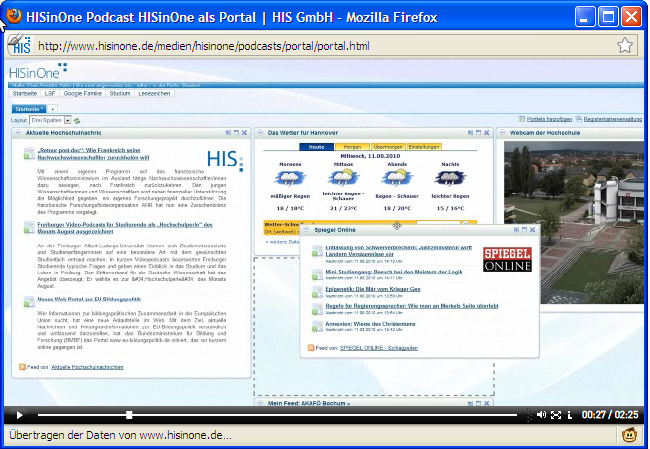Viewport: 650px width, 449px height.
Task: Open 'Armenien: Wiege des Christentums' link
Action: tap(370, 324)
